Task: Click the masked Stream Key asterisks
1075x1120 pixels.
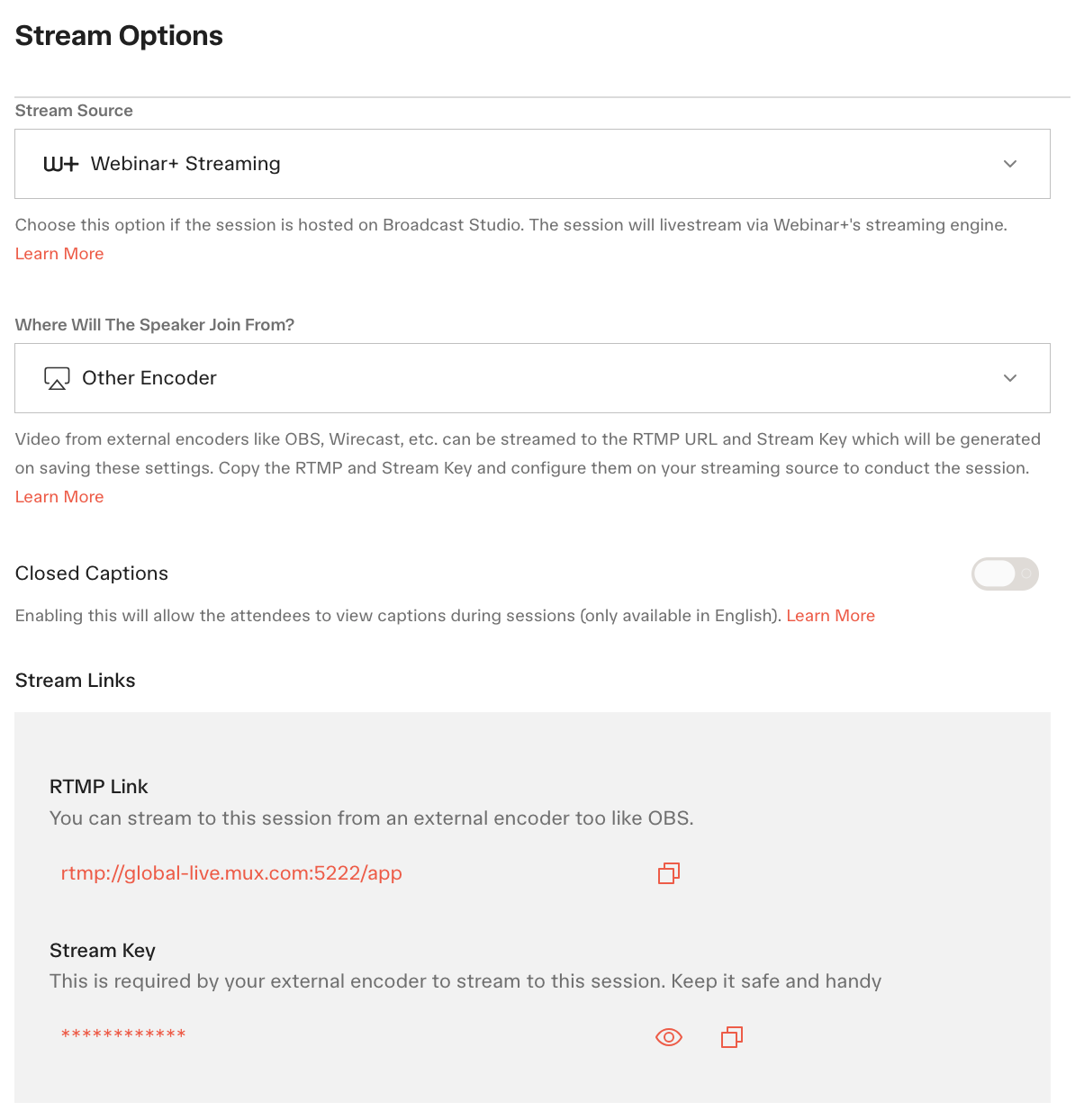Action: click(x=123, y=1035)
